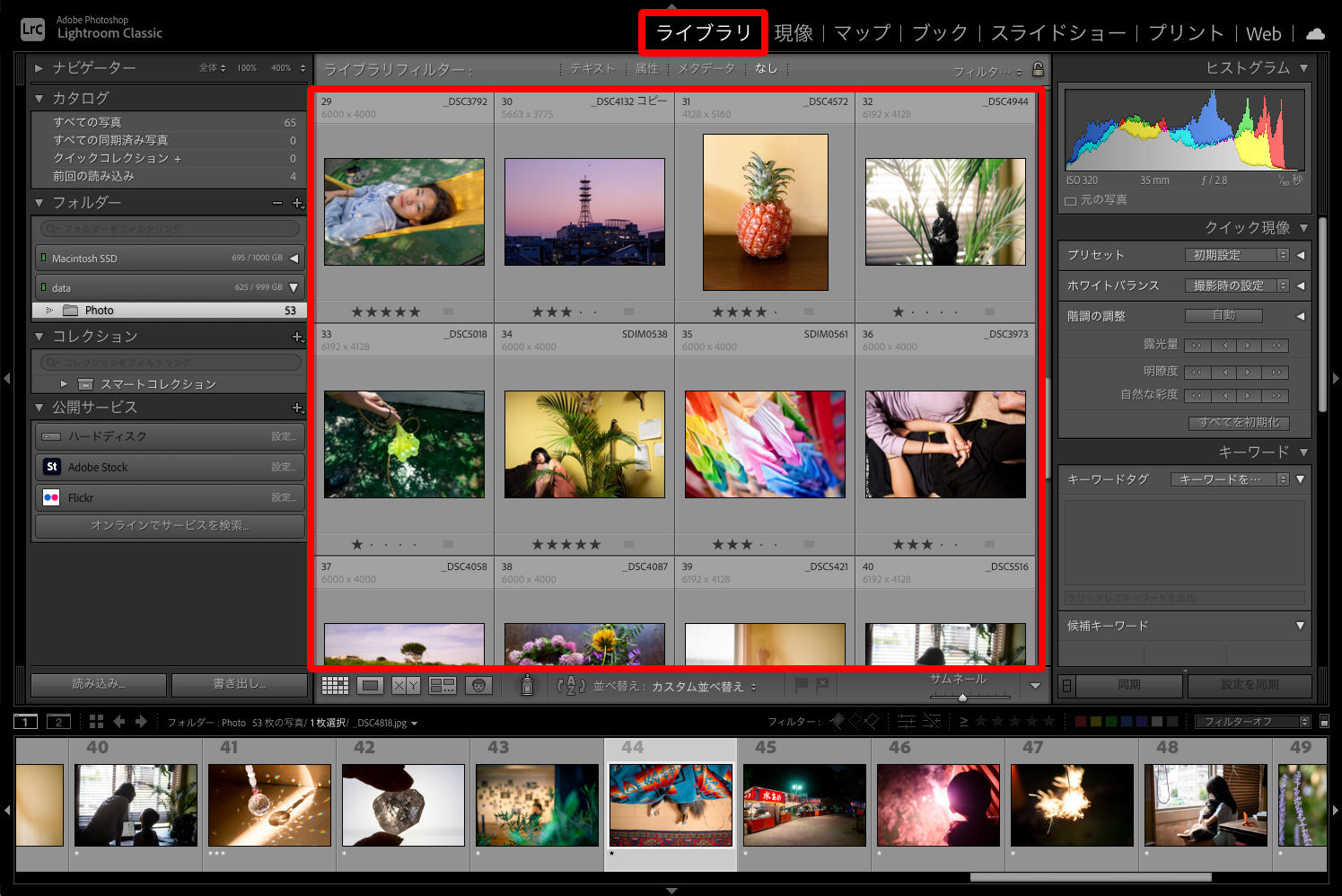Open Compare view (XY) in the toolbar

pyautogui.click(x=406, y=686)
